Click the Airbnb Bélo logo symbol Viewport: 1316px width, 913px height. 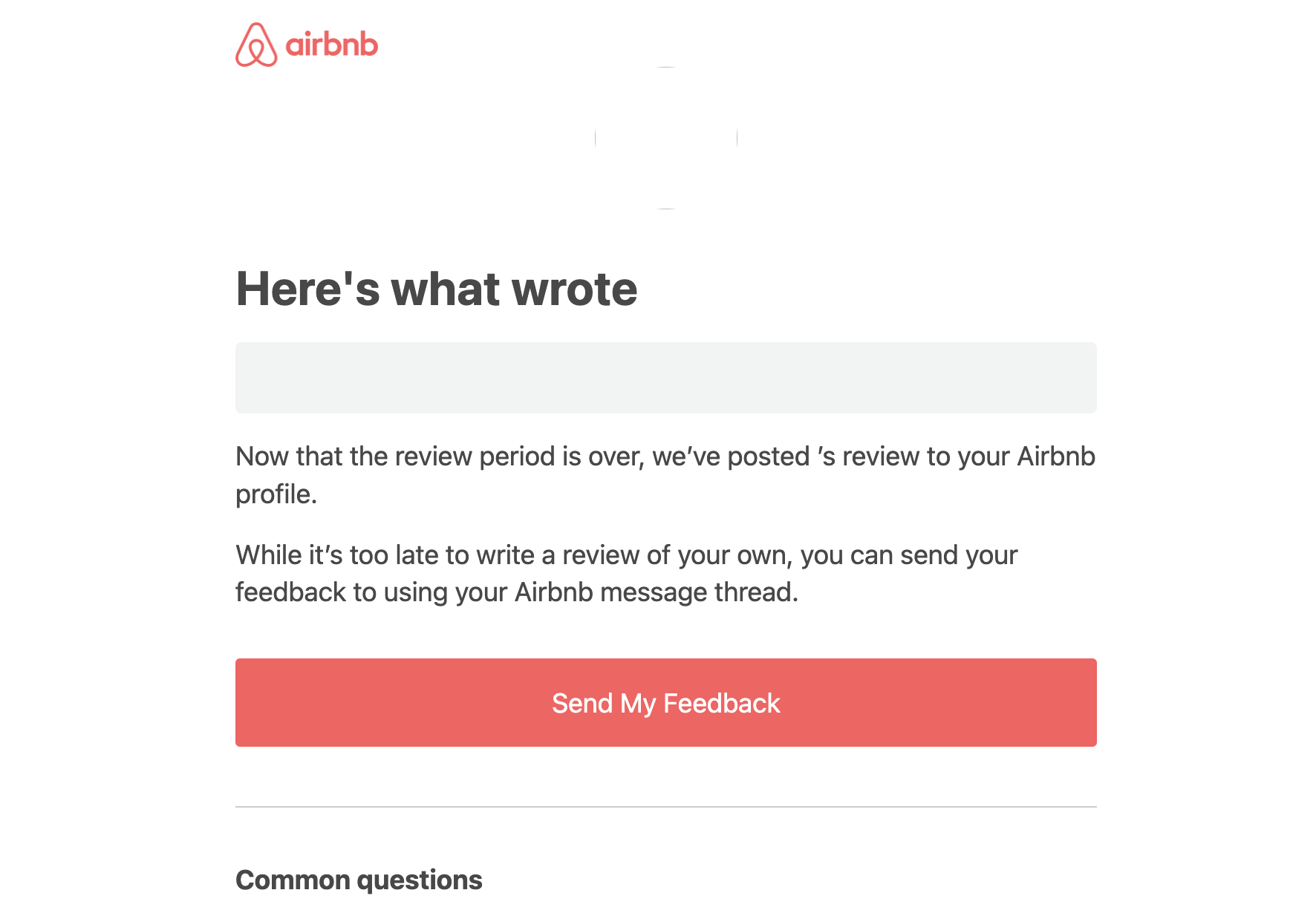pos(256,45)
